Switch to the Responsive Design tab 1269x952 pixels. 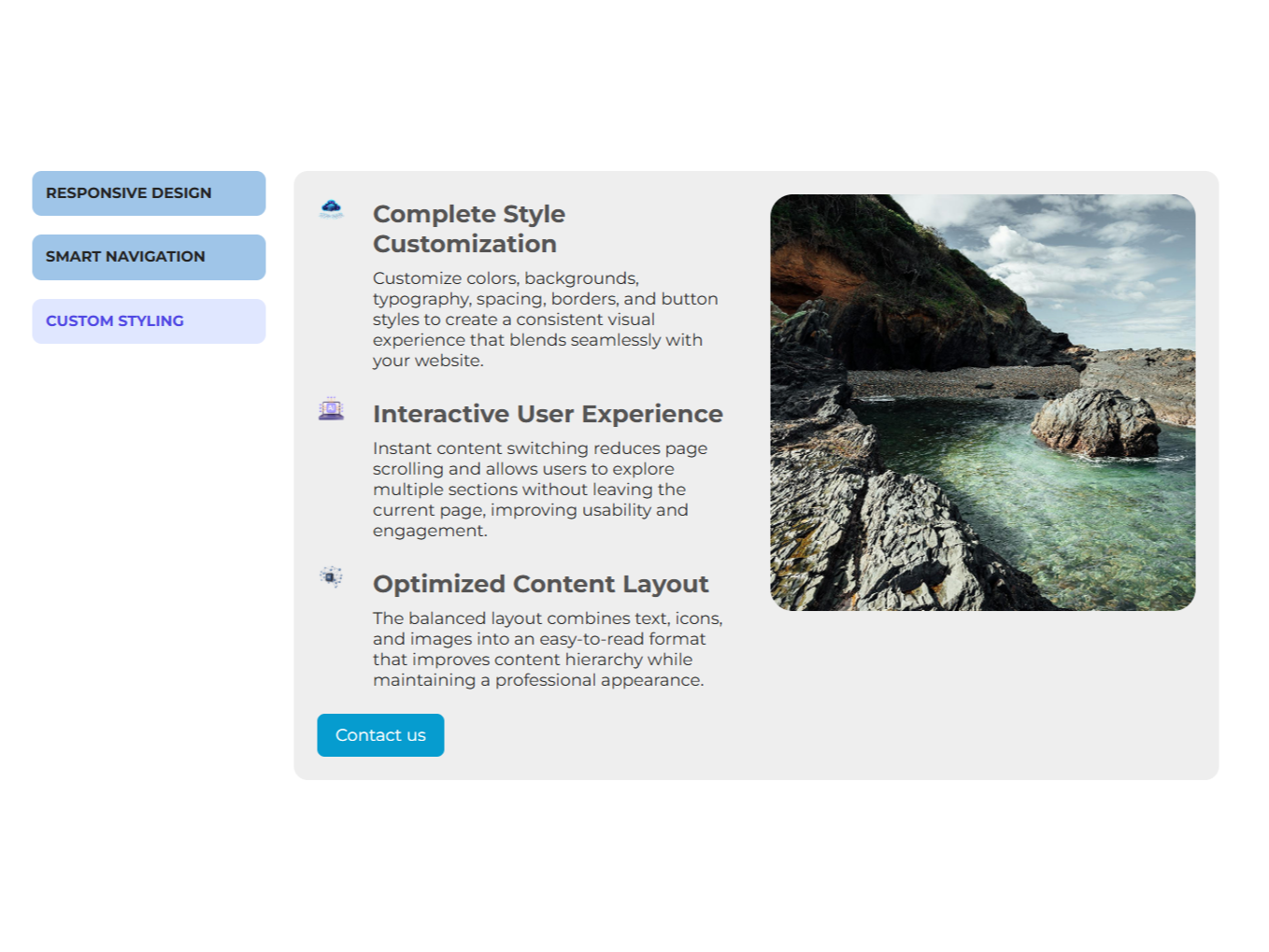tap(149, 193)
